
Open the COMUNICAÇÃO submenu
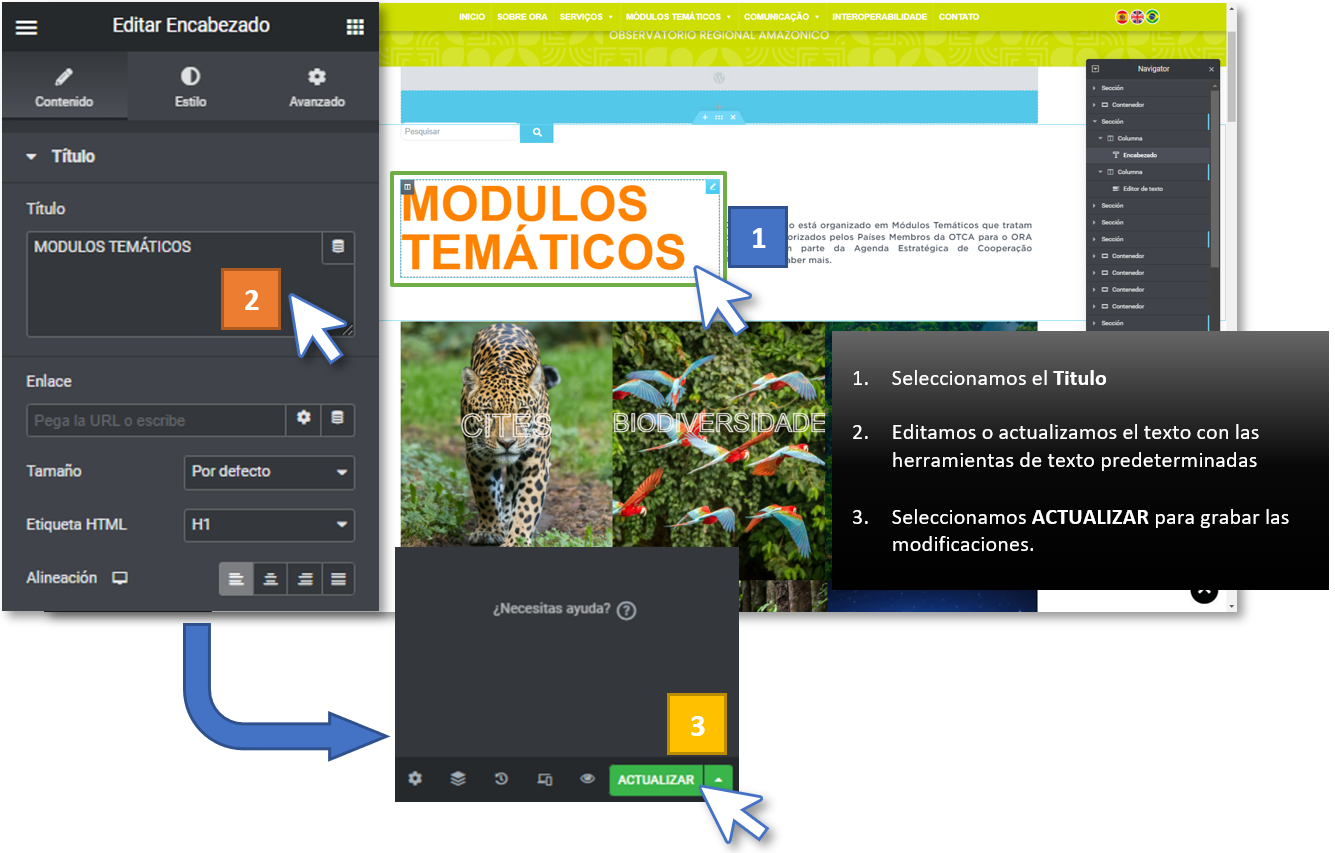781,17
